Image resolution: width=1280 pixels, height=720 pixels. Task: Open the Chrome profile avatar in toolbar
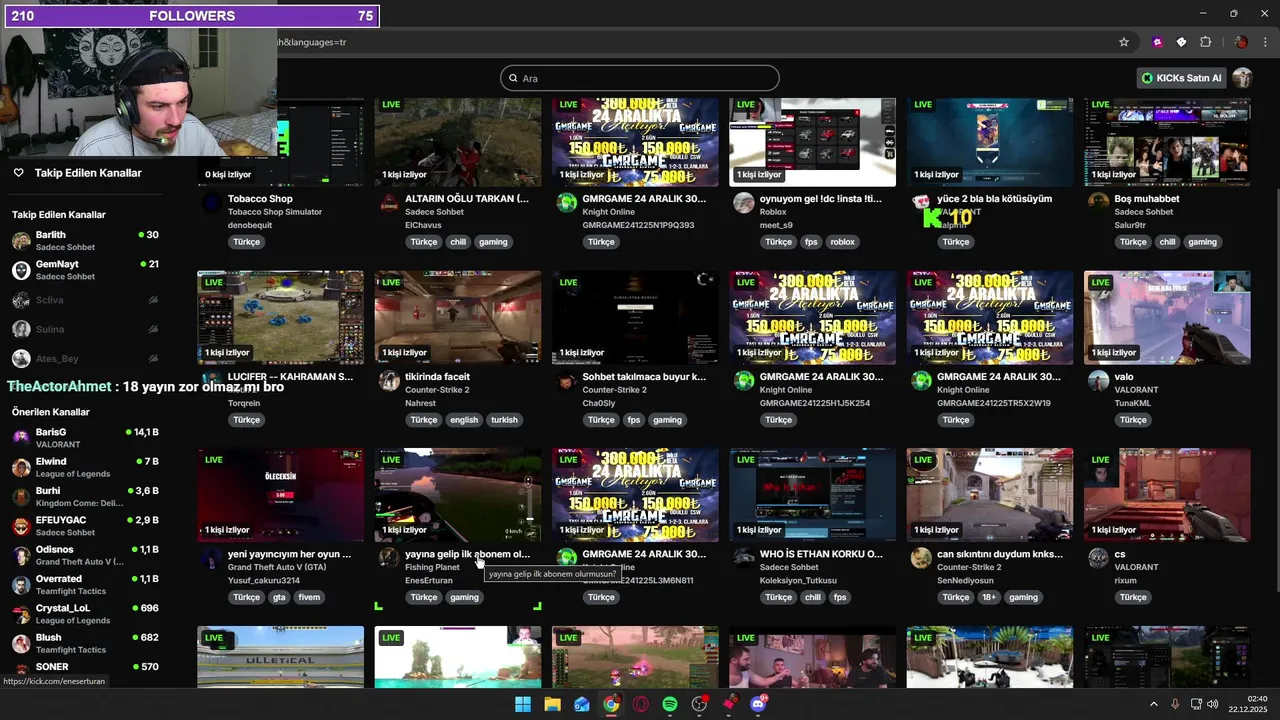(x=1241, y=42)
